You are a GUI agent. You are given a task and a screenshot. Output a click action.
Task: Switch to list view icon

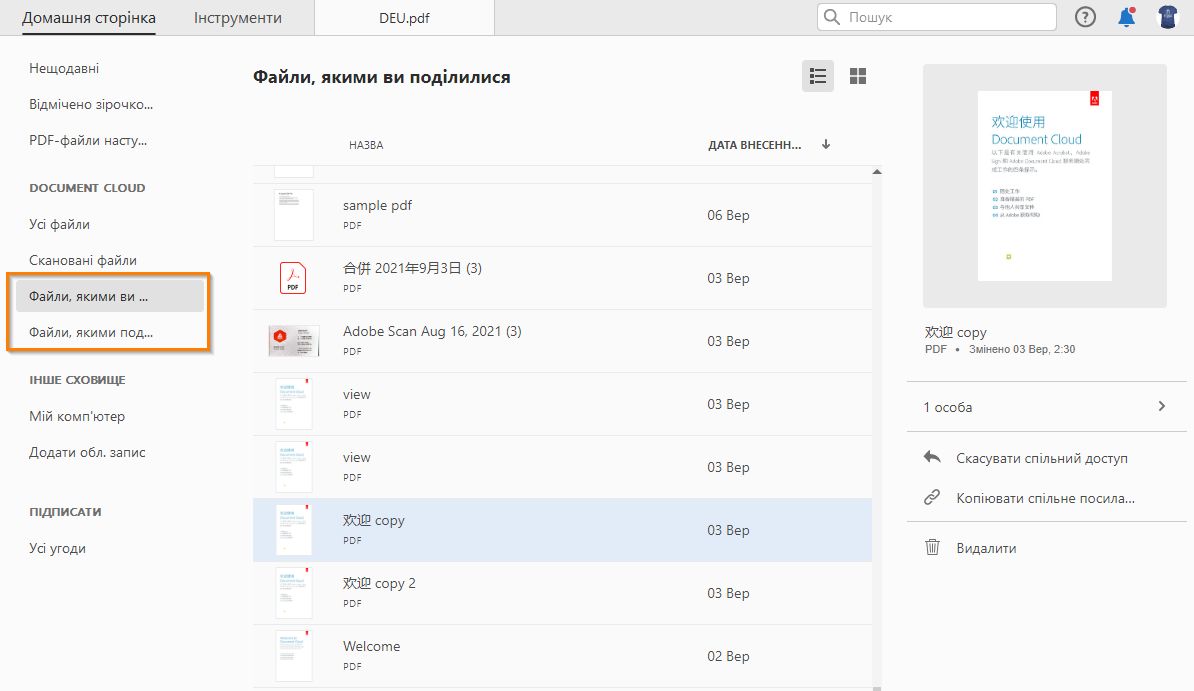(818, 76)
